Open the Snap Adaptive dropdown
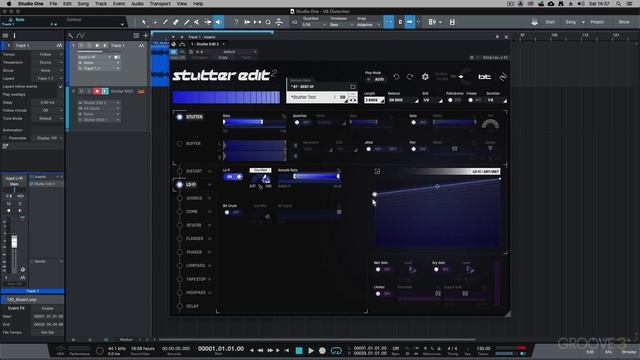 (x=369, y=24)
